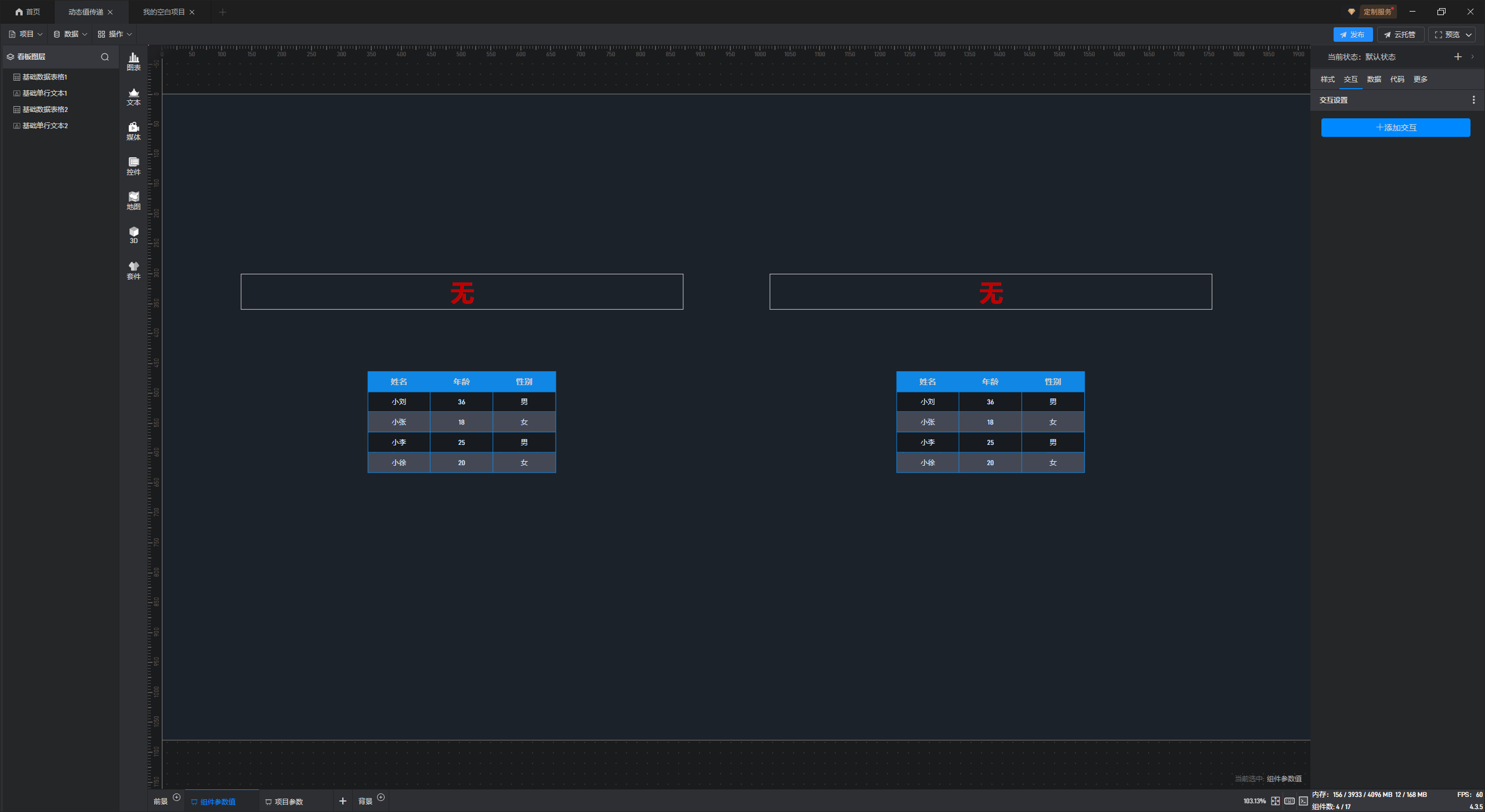Click the fit-canvas-to-screen icon
The image size is (1485, 812).
point(1276,801)
